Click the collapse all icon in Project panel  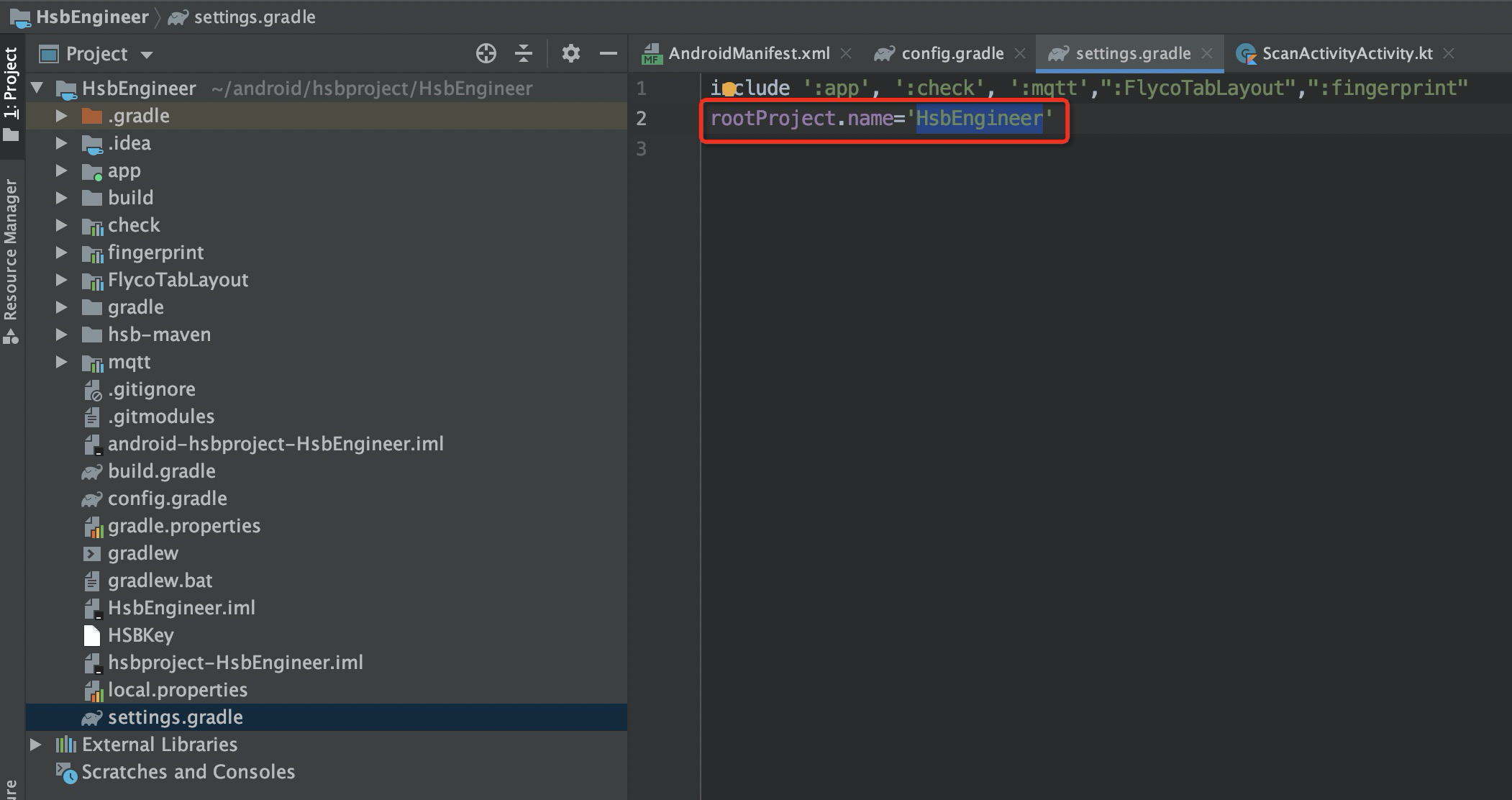pyautogui.click(x=524, y=53)
